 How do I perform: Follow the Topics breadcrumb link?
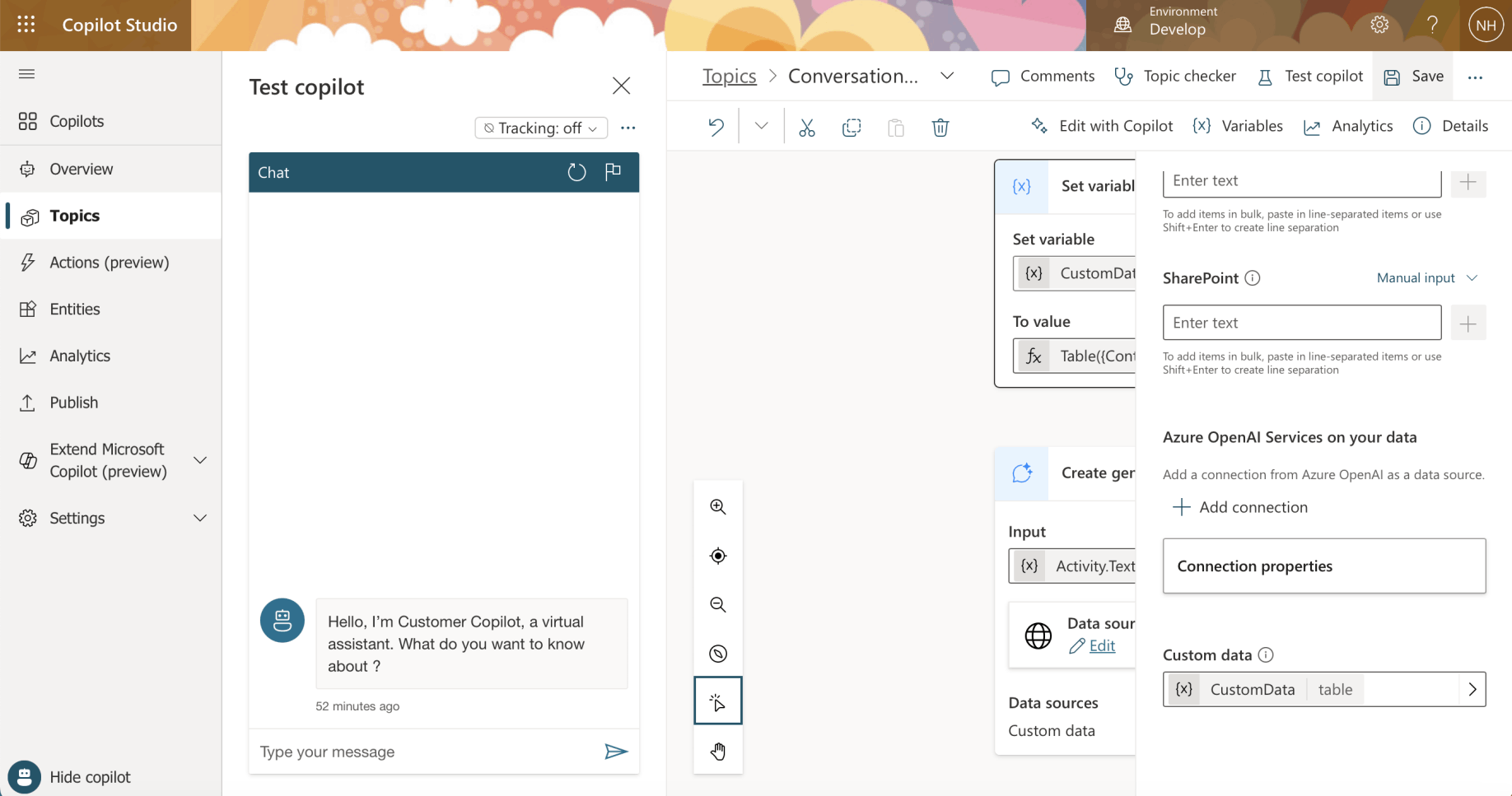pyautogui.click(x=729, y=77)
